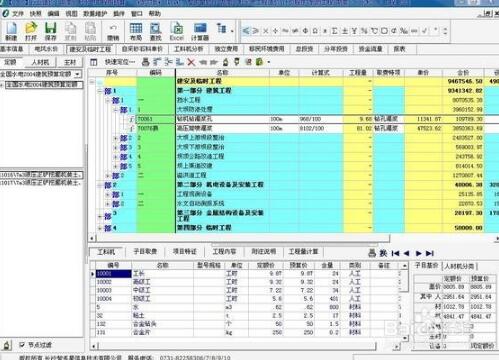
Task: Select the 子目取费 tab in lower panel
Action: [x=145, y=252]
